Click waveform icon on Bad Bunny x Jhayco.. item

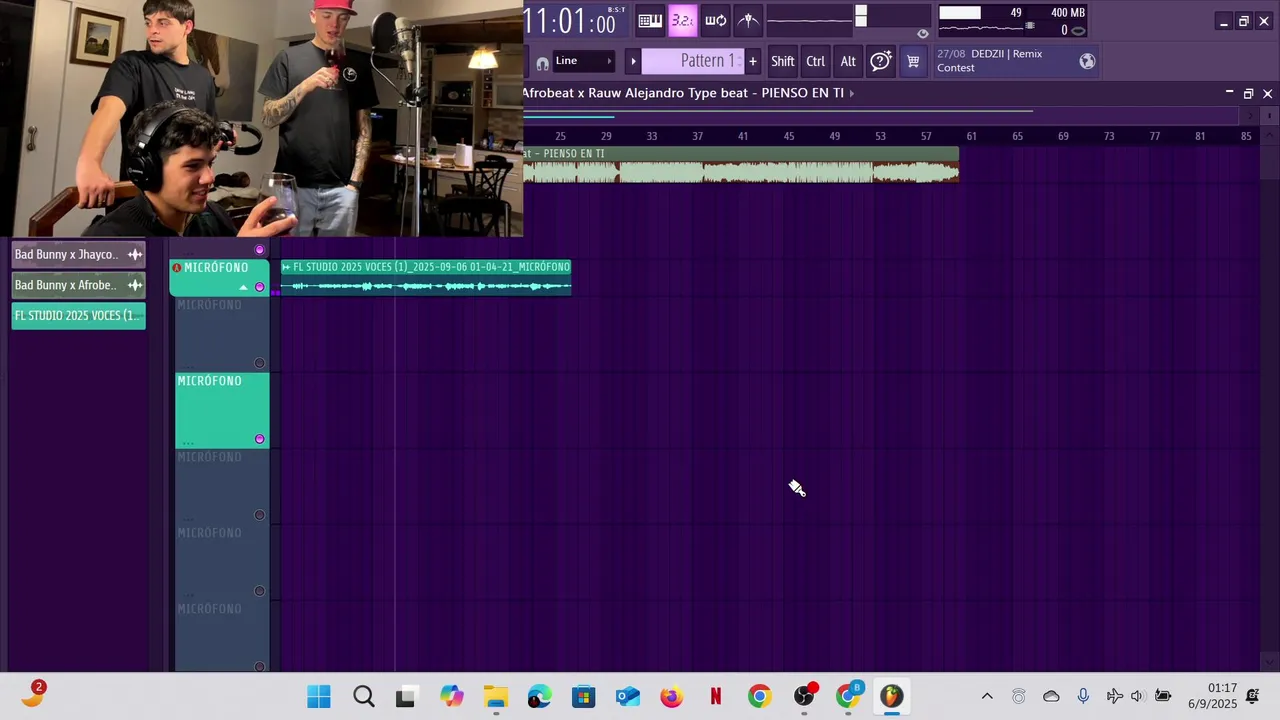click(135, 255)
